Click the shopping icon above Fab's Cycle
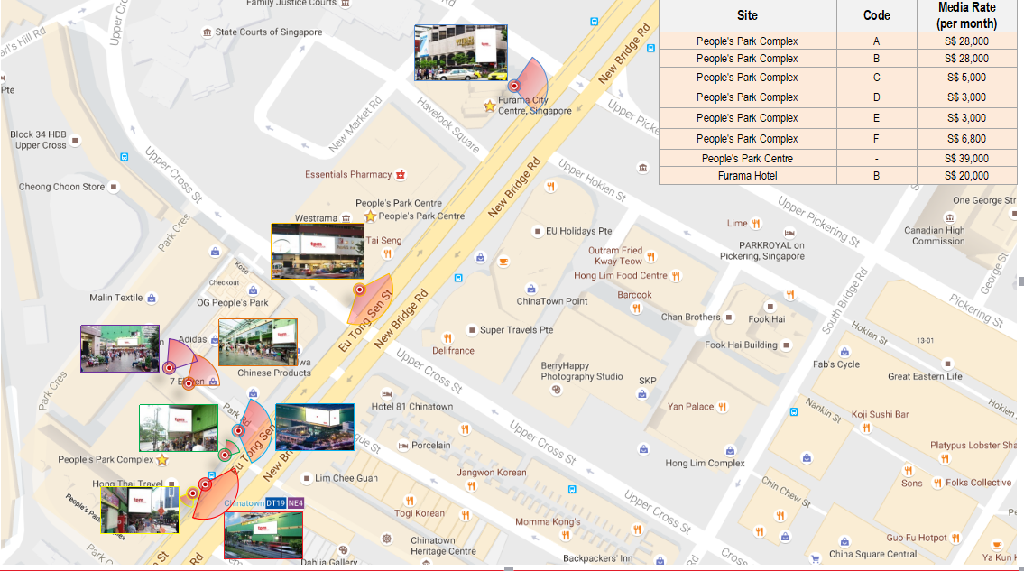 (x=844, y=351)
